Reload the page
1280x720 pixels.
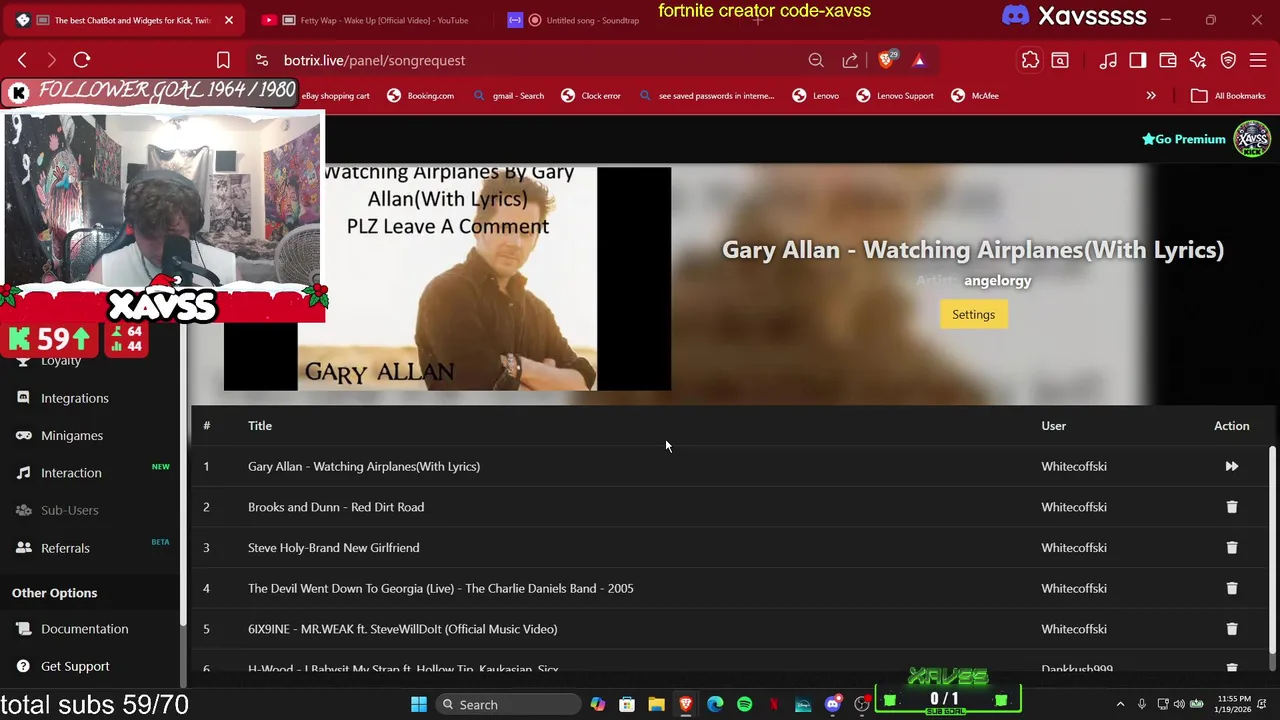coord(82,60)
